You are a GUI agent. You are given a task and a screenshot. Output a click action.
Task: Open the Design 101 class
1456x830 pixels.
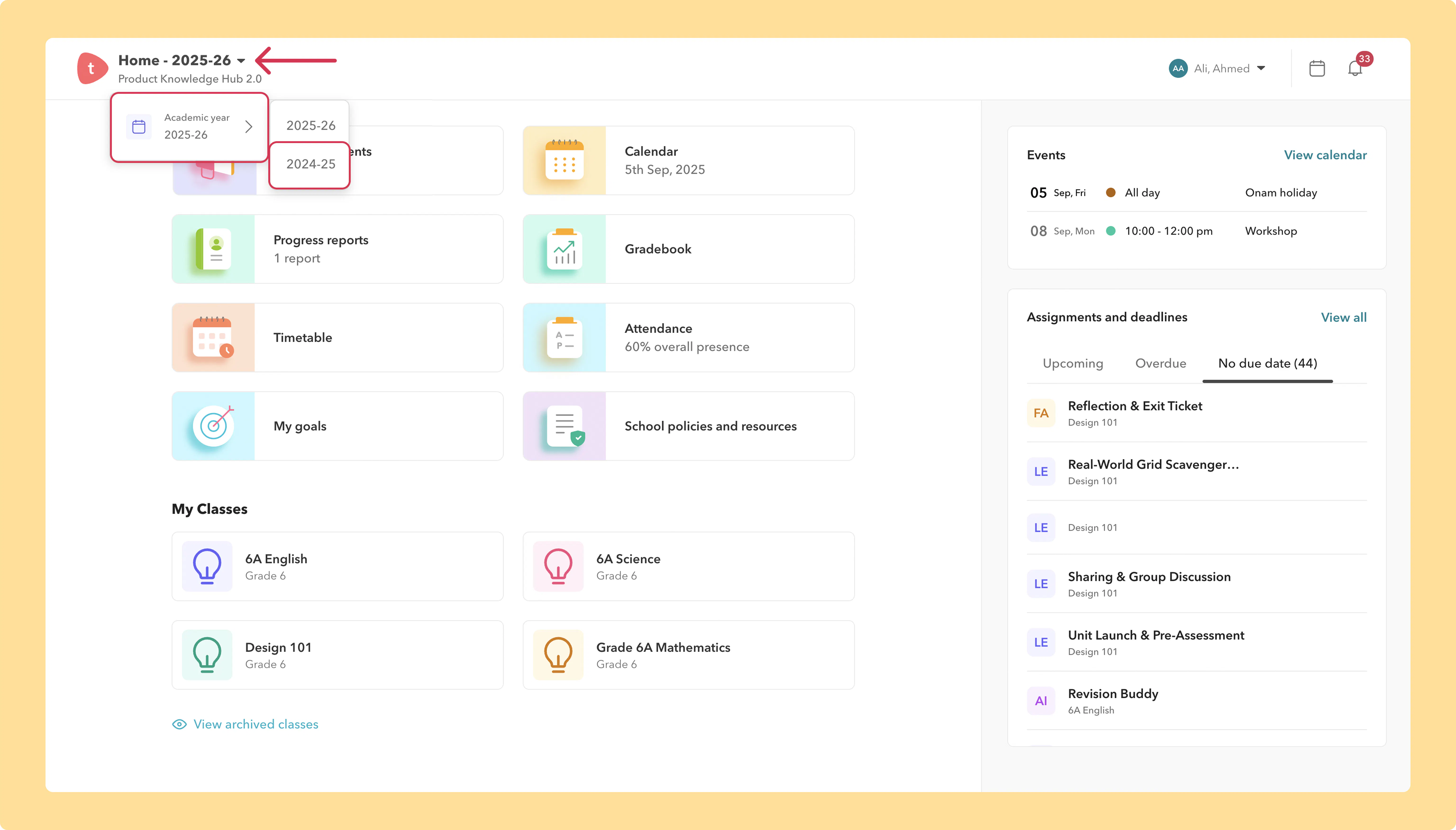[x=338, y=655]
